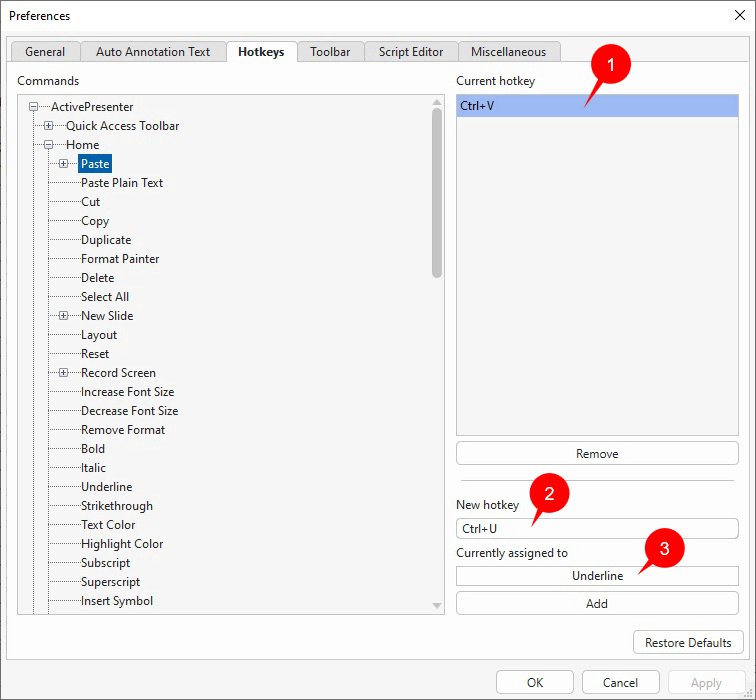Image resolution: width=756 pixels, height=700 pixels.
Task: Expand the Quick Access Toolbar node
Action: click(x=48, y=126)
